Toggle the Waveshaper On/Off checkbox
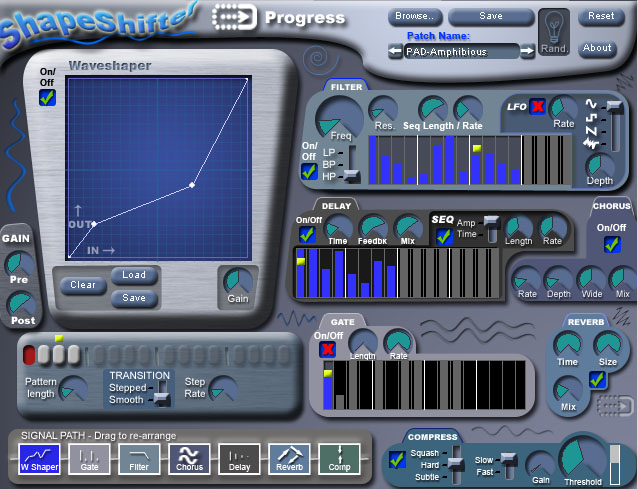Viewport: 638px width, 489px height. click(47, 98)
